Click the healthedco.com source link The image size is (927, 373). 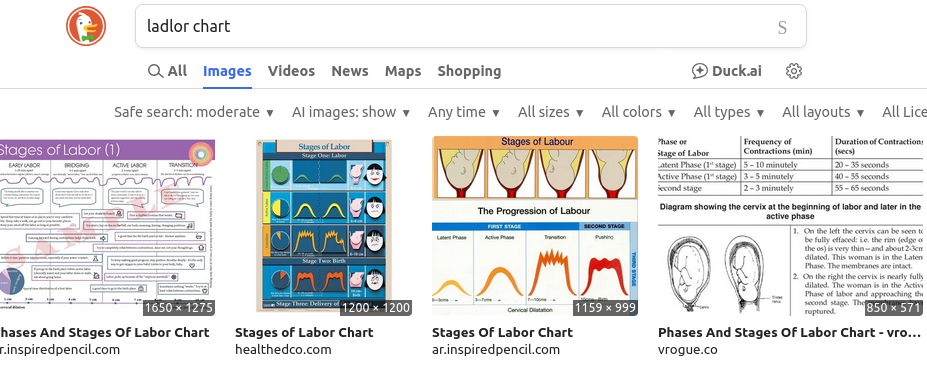(x=283, y=349)
